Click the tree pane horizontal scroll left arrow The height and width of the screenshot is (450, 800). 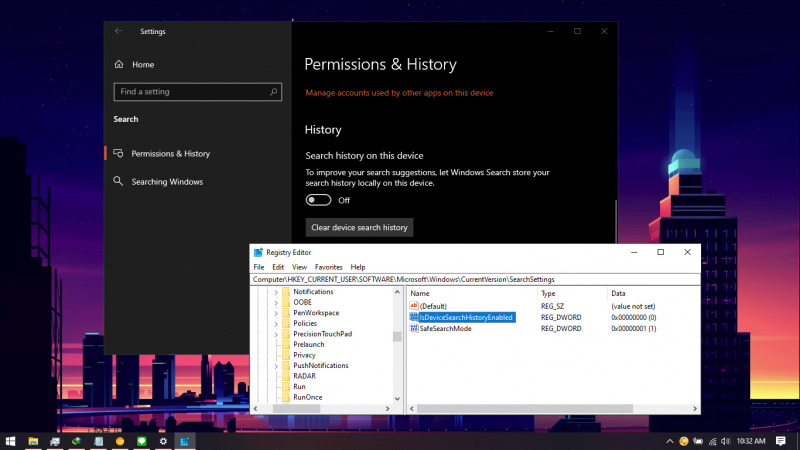256,409
